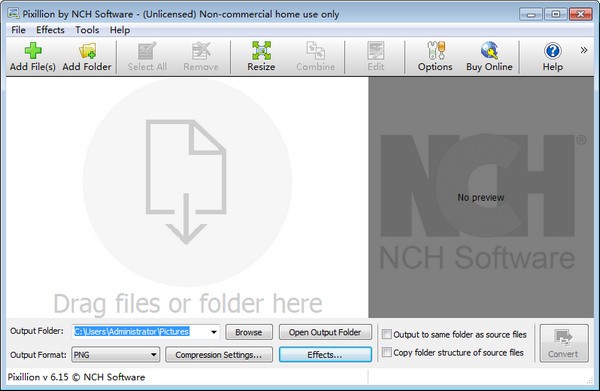Click the No preview pane

point(481,197)
